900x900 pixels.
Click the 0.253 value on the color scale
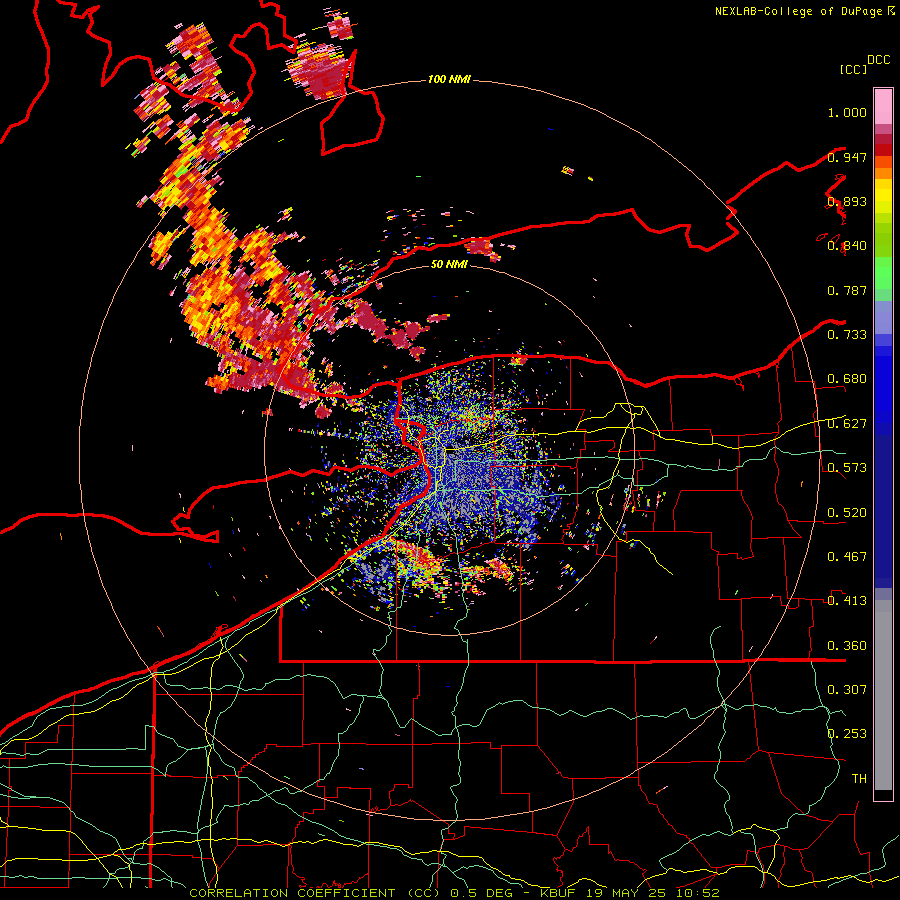click(847, 734)
